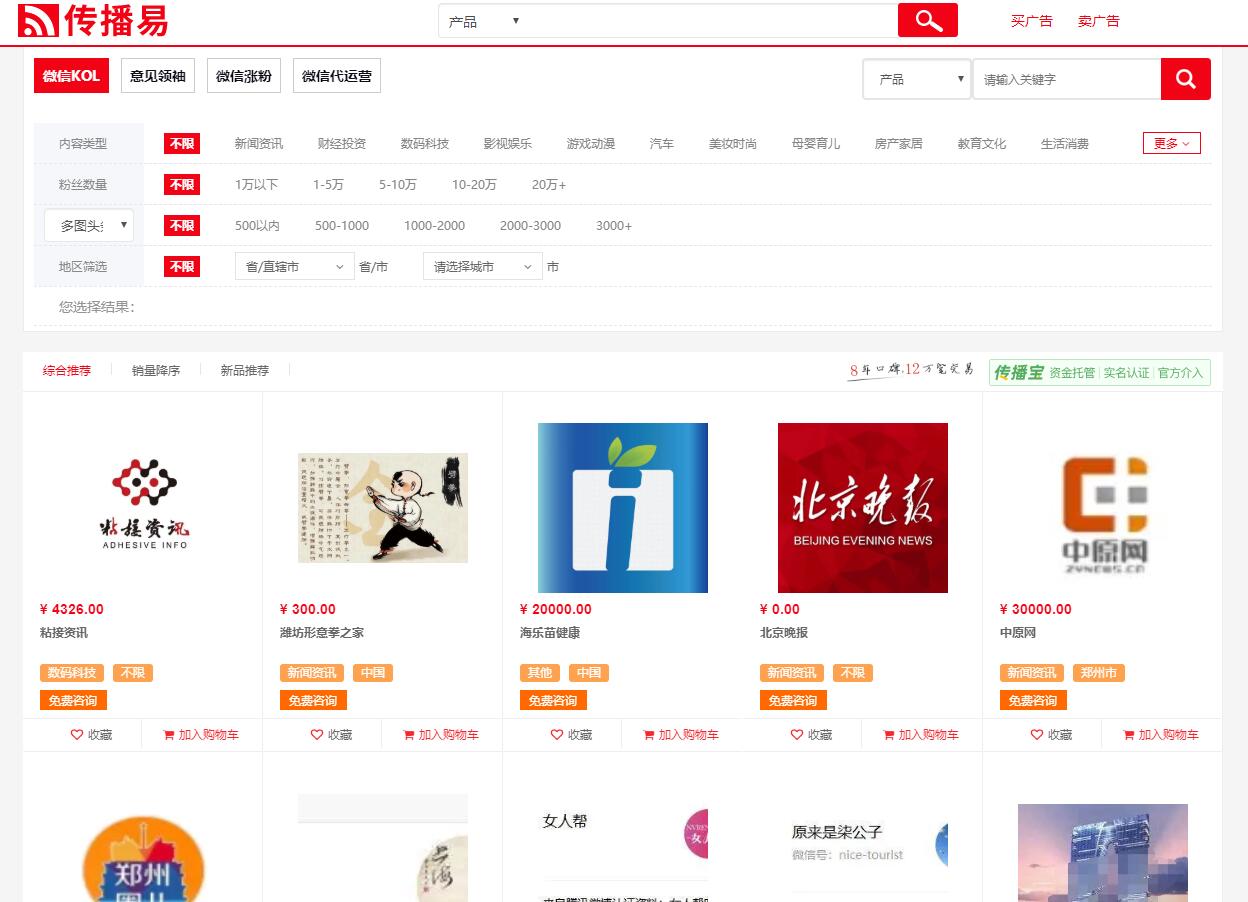The width and height of the screenshot is (1248, 902).
Task: Add 粘接资讯 to shopping cart
Action: pyautogui.click(x=201, y=735)
